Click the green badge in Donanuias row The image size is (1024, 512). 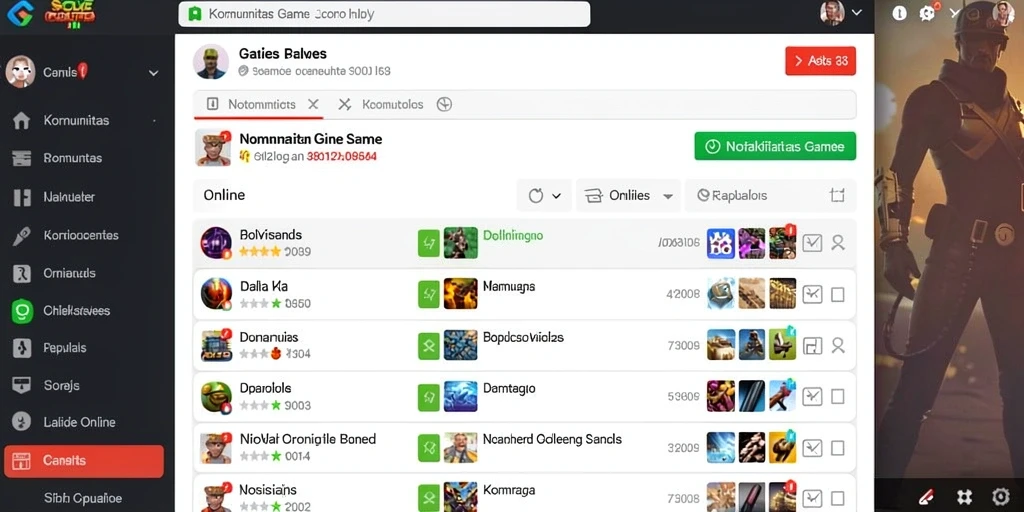(428, 345)
